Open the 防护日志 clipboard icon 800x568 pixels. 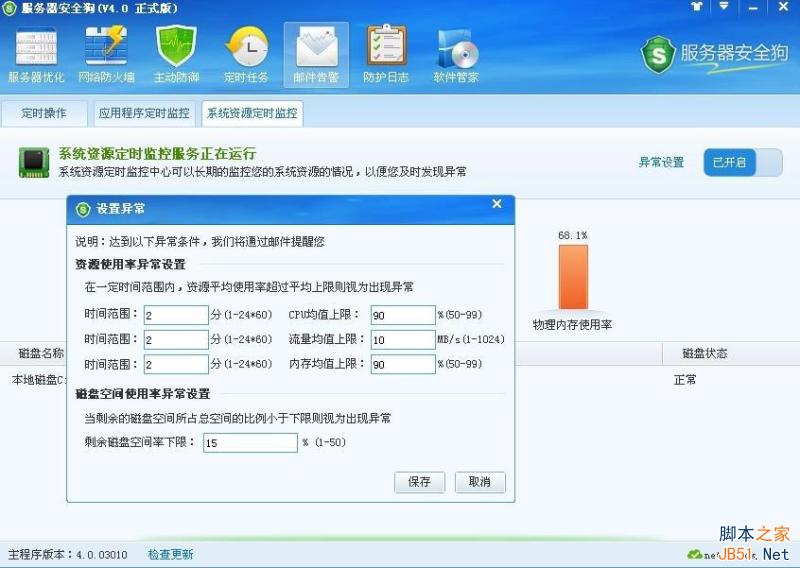point(386,55)
